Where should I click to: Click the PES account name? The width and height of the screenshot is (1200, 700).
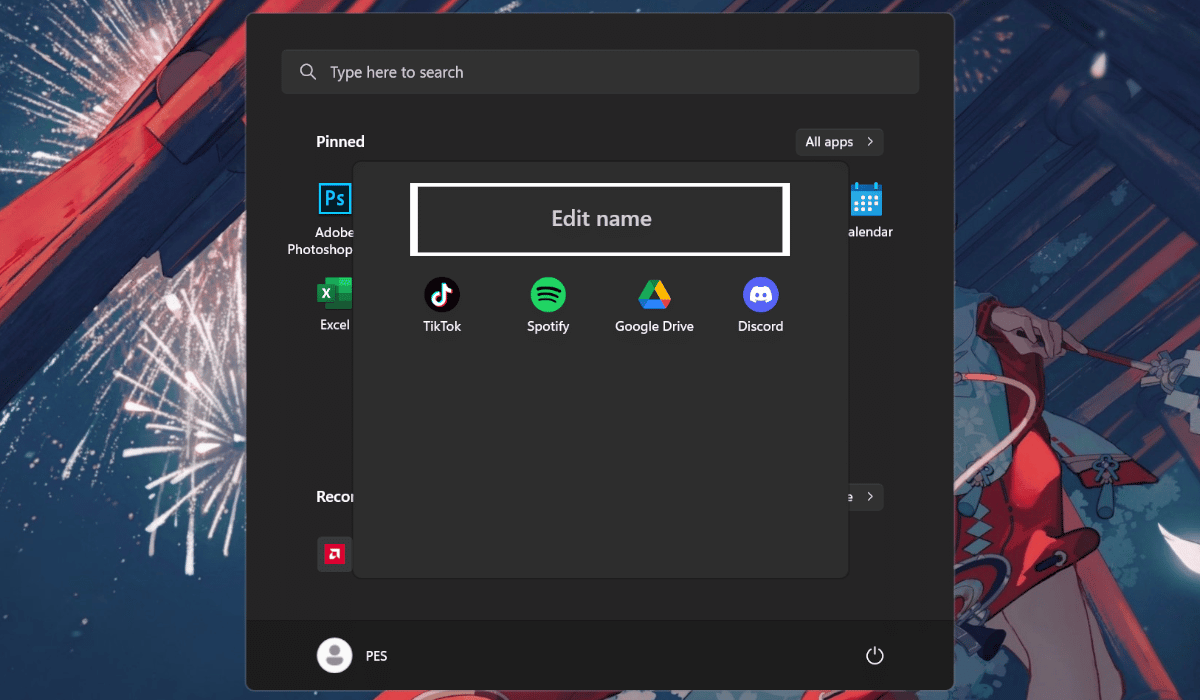(376, 656)
